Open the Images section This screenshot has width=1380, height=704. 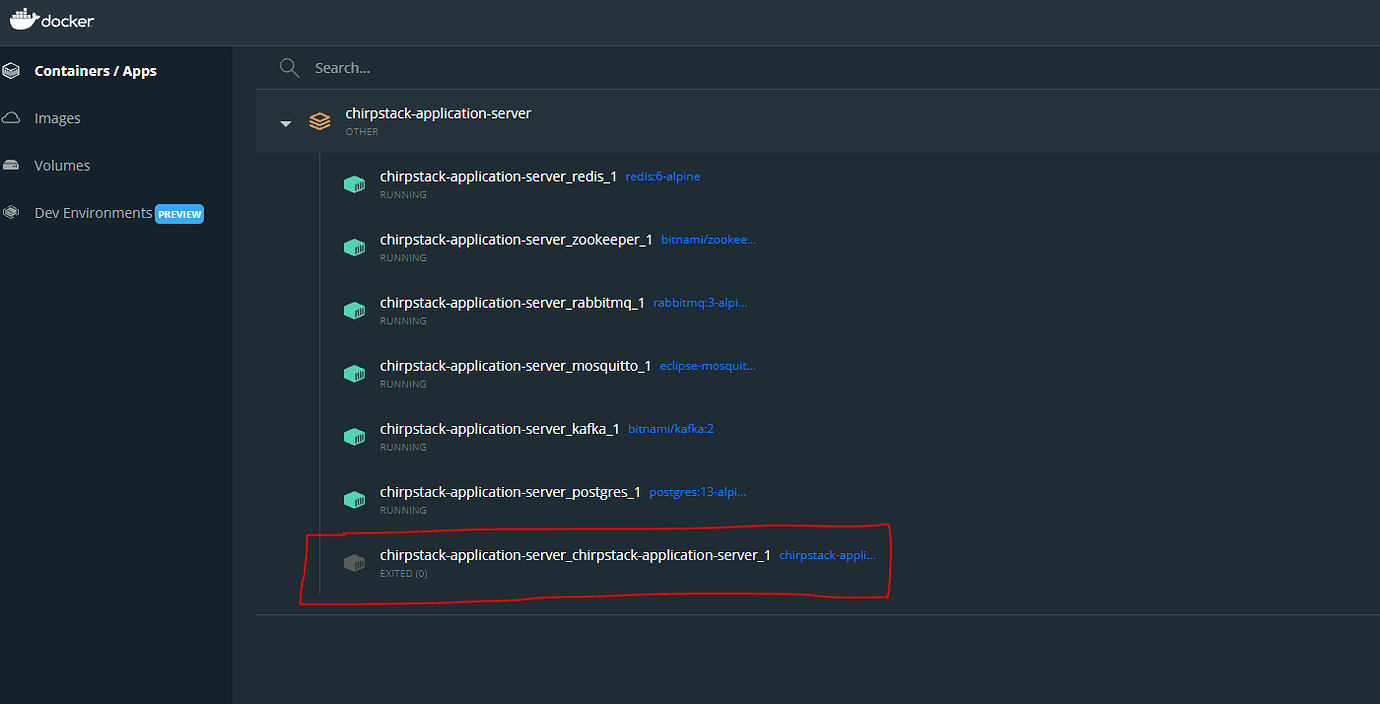pos(57,118)
